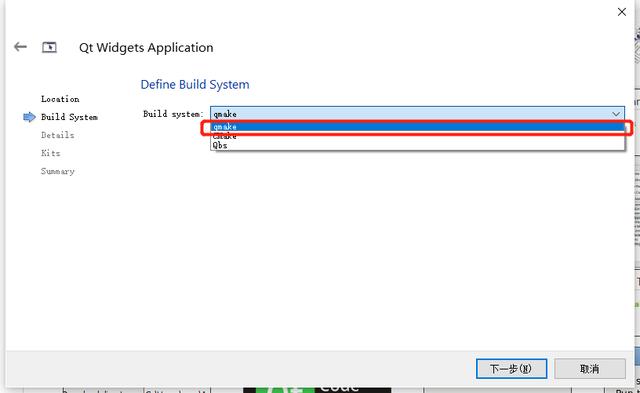Go to the Kits step in sidebar

[51, 153]
